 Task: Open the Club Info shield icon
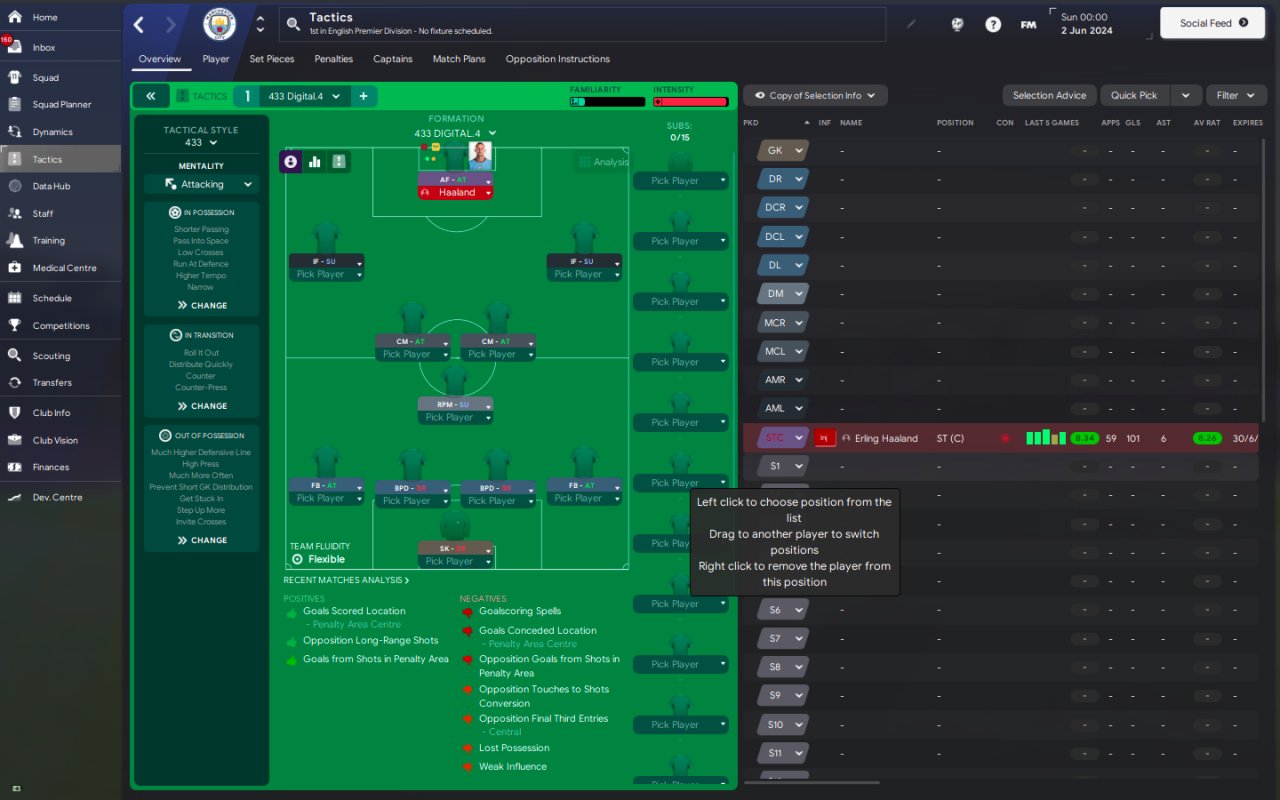[15, 412]
